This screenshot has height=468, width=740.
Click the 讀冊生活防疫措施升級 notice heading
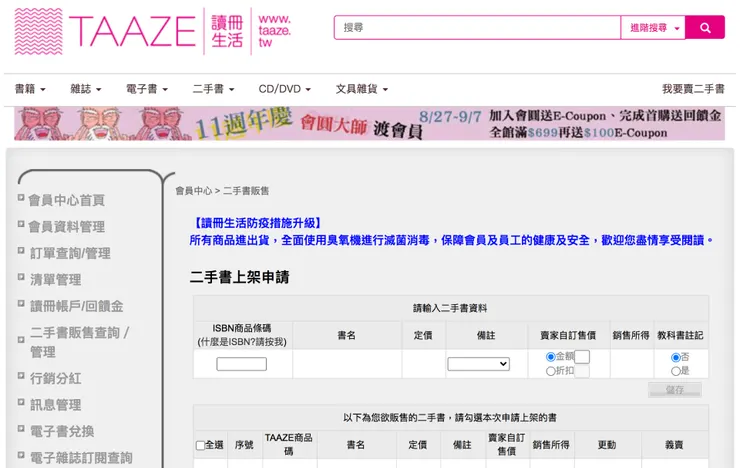click(258, 223)
